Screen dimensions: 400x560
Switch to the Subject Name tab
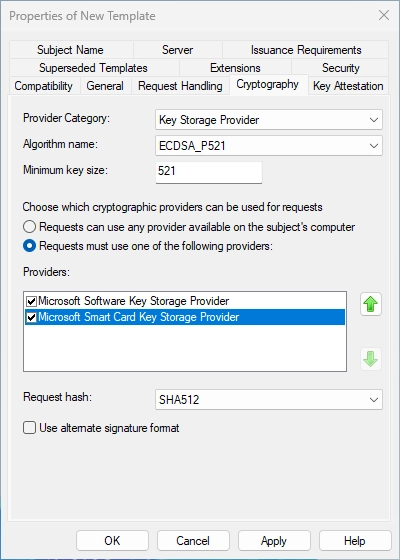tap(70, 50)
